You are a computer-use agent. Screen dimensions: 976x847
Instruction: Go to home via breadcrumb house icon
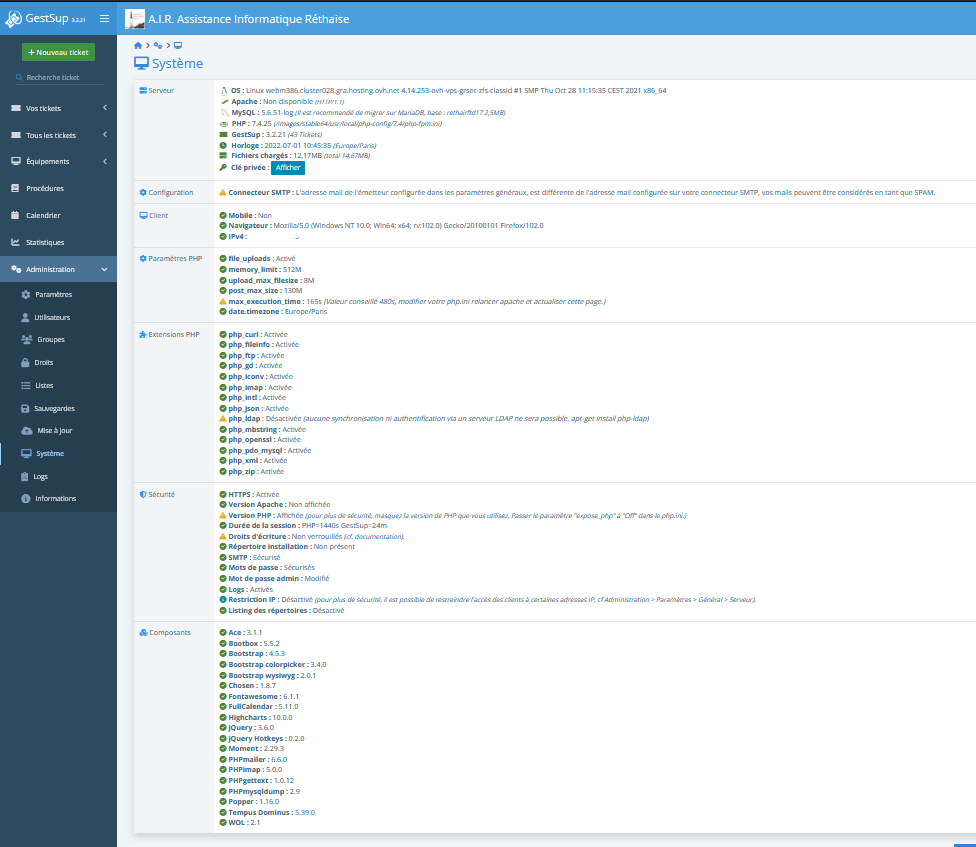tap(138, 45)
